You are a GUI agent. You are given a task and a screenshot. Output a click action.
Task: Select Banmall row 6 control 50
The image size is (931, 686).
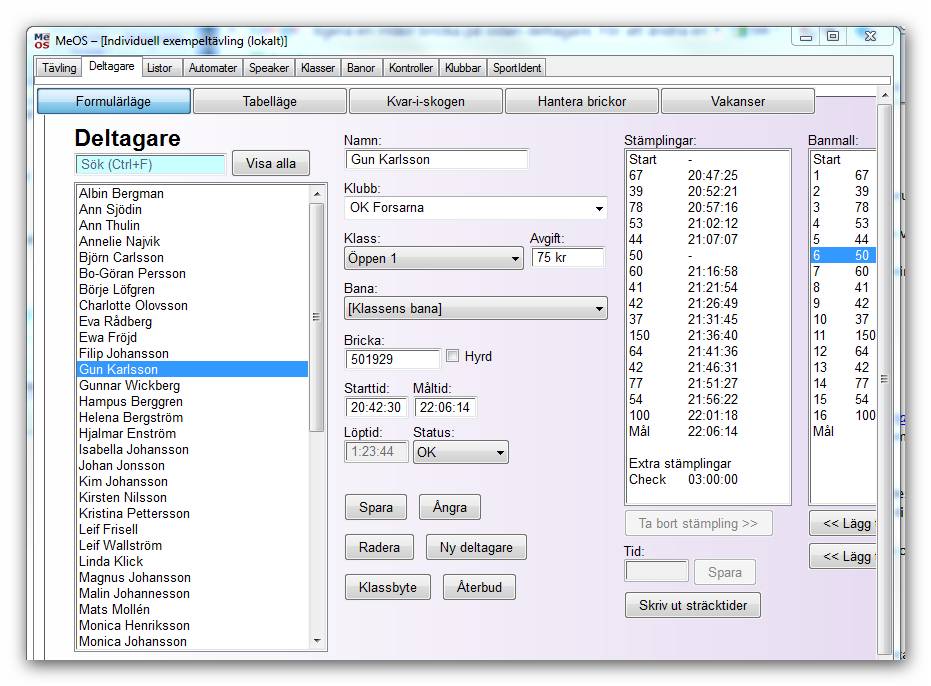[843, 256]
